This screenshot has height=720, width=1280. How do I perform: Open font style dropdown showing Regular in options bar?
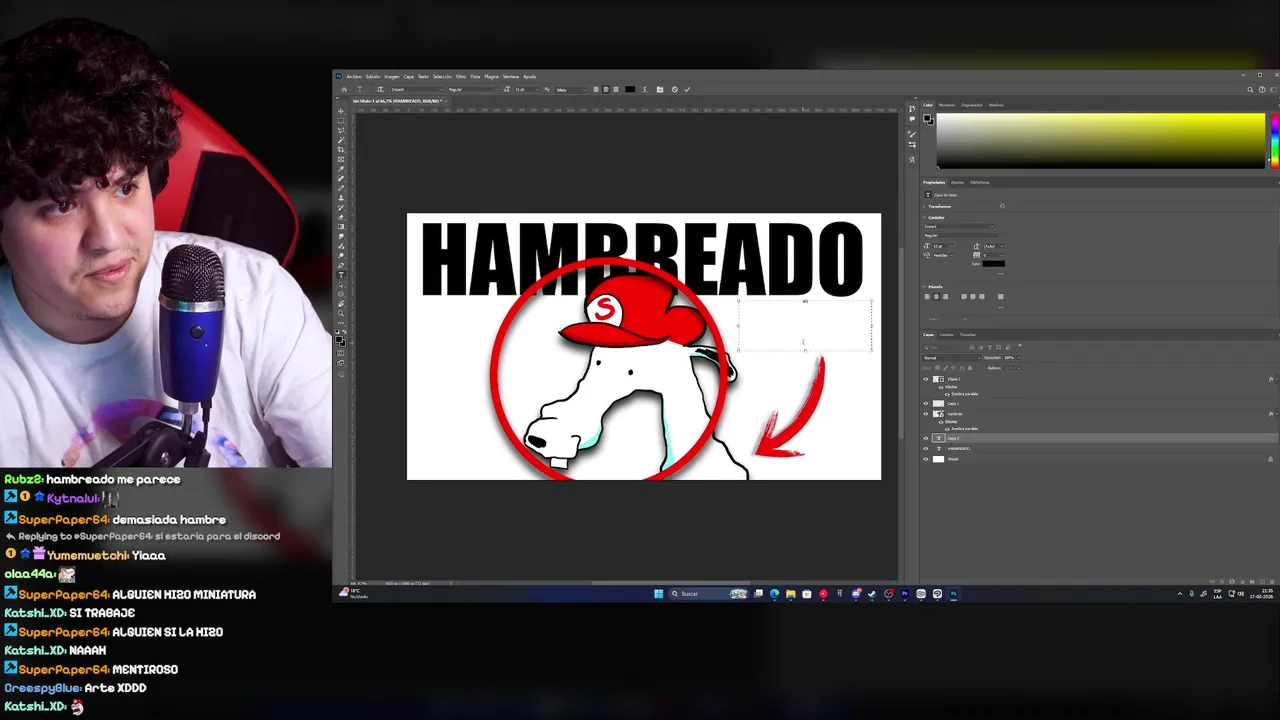point(473,90)
